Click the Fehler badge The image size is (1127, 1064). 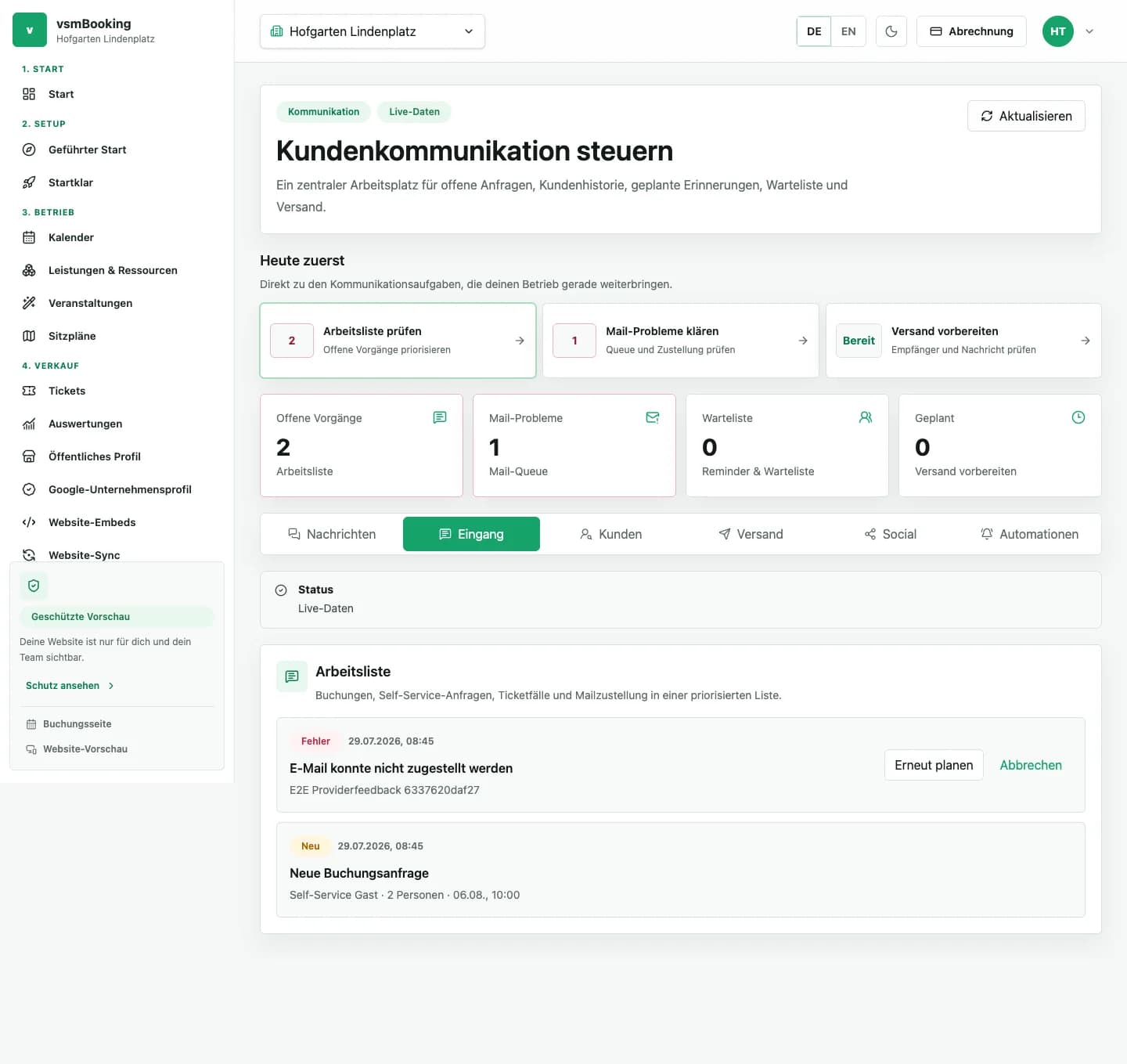[315, 741]
